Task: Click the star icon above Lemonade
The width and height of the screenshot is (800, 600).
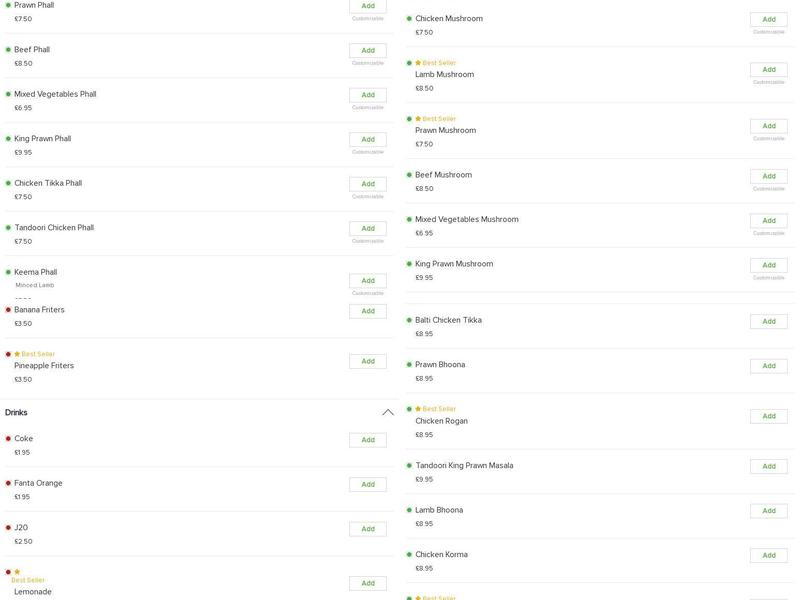Action: coord(17,572)
